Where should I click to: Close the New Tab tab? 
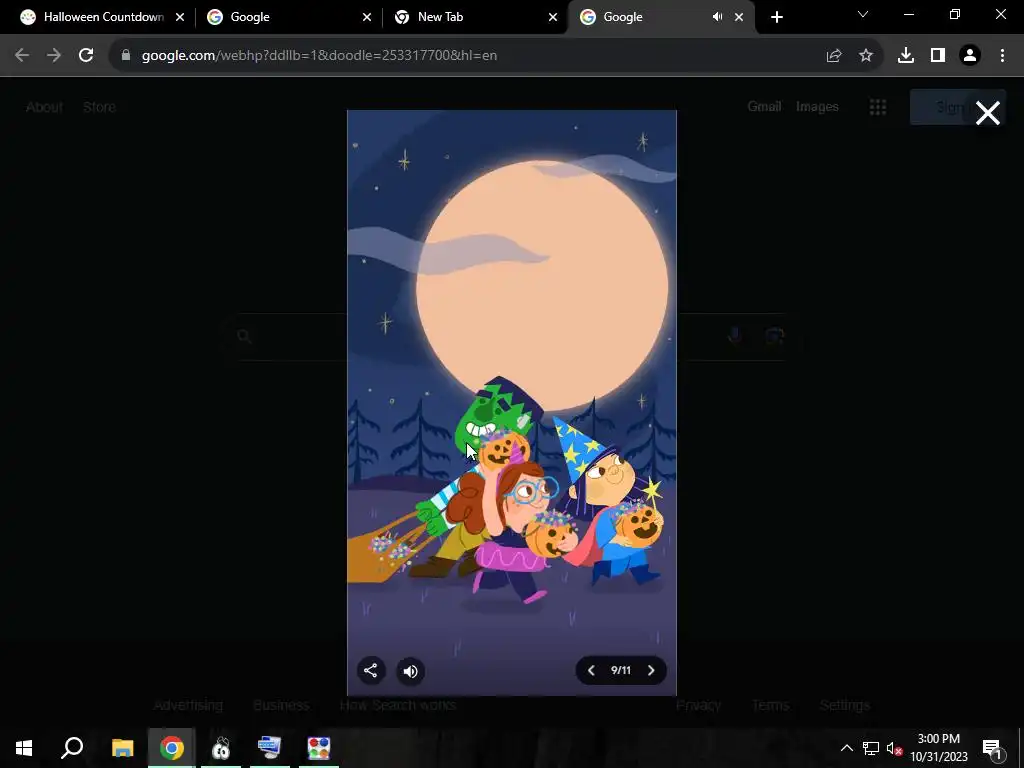coord(553,17)
